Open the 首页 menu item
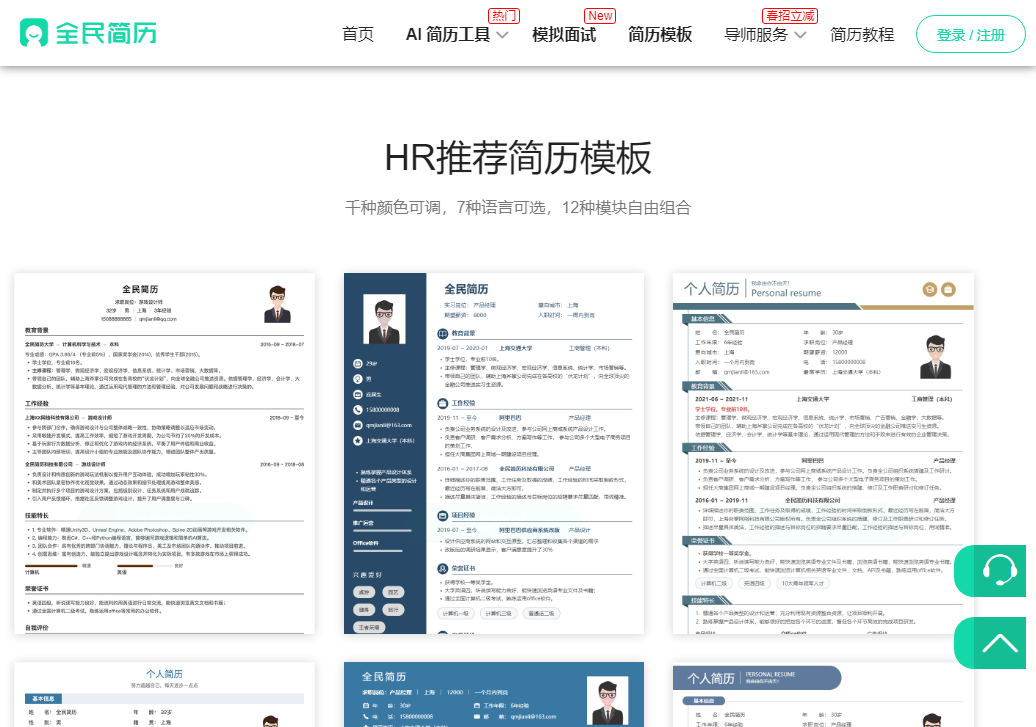The height and width of the screenshot is (727, 1036). click(358, 34)
